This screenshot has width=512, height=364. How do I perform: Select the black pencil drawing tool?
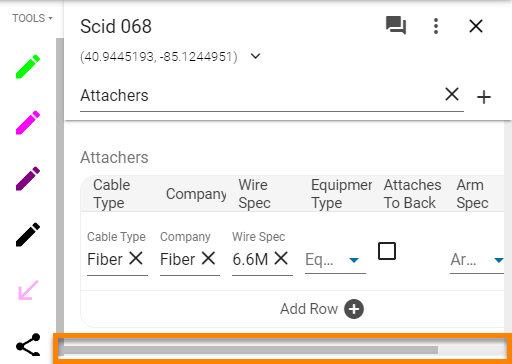[28, 235]
